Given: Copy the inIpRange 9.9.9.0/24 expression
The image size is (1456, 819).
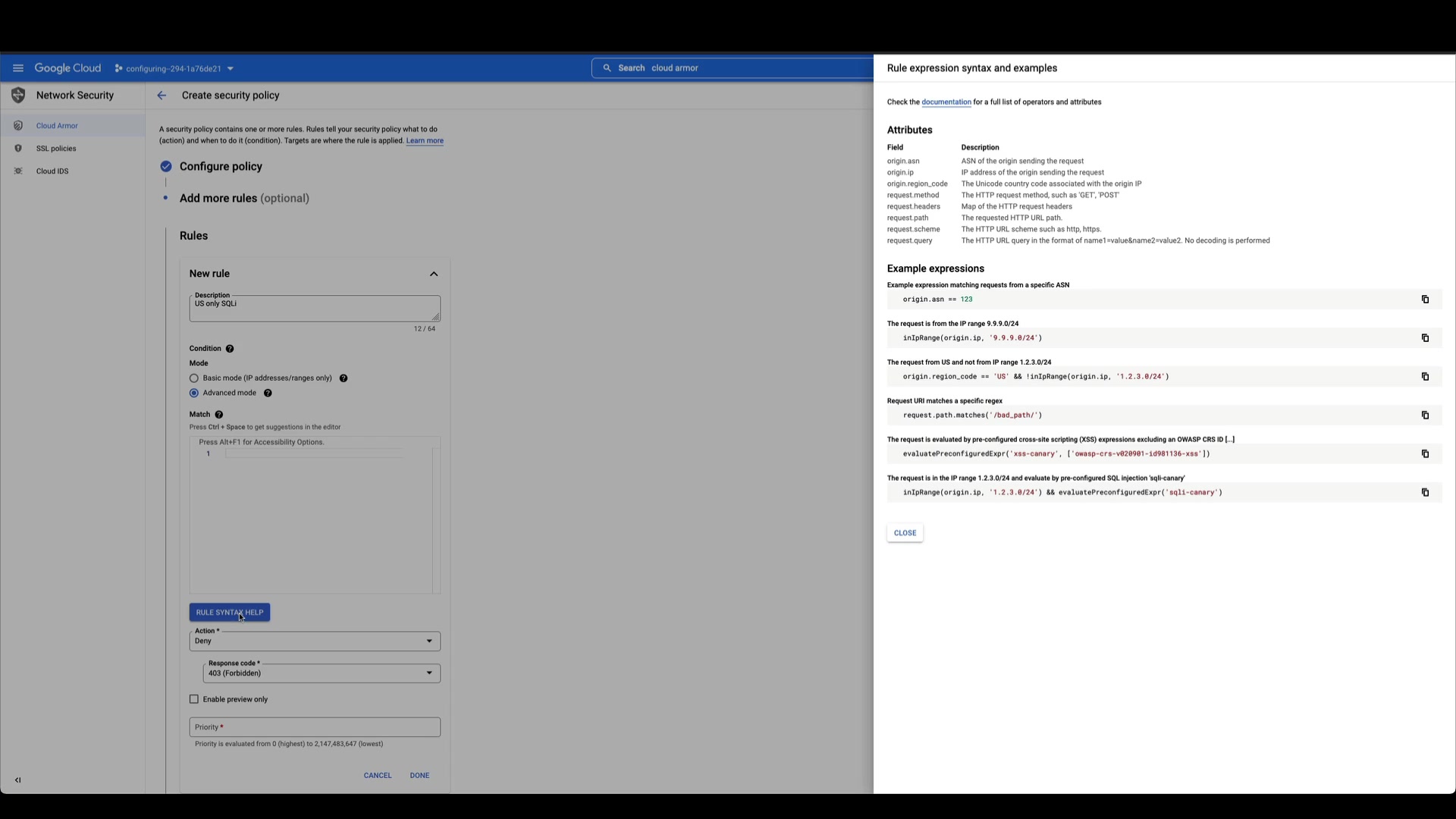Looking at the screenshot, I should click(1425, 338).
